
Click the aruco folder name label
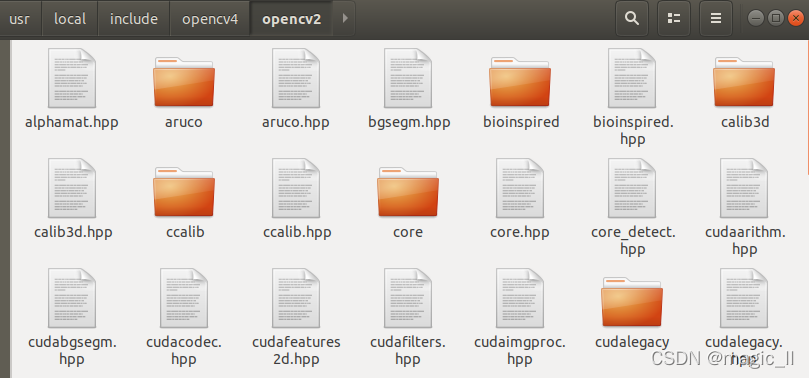pyautogui.click(x=184, y=123)
